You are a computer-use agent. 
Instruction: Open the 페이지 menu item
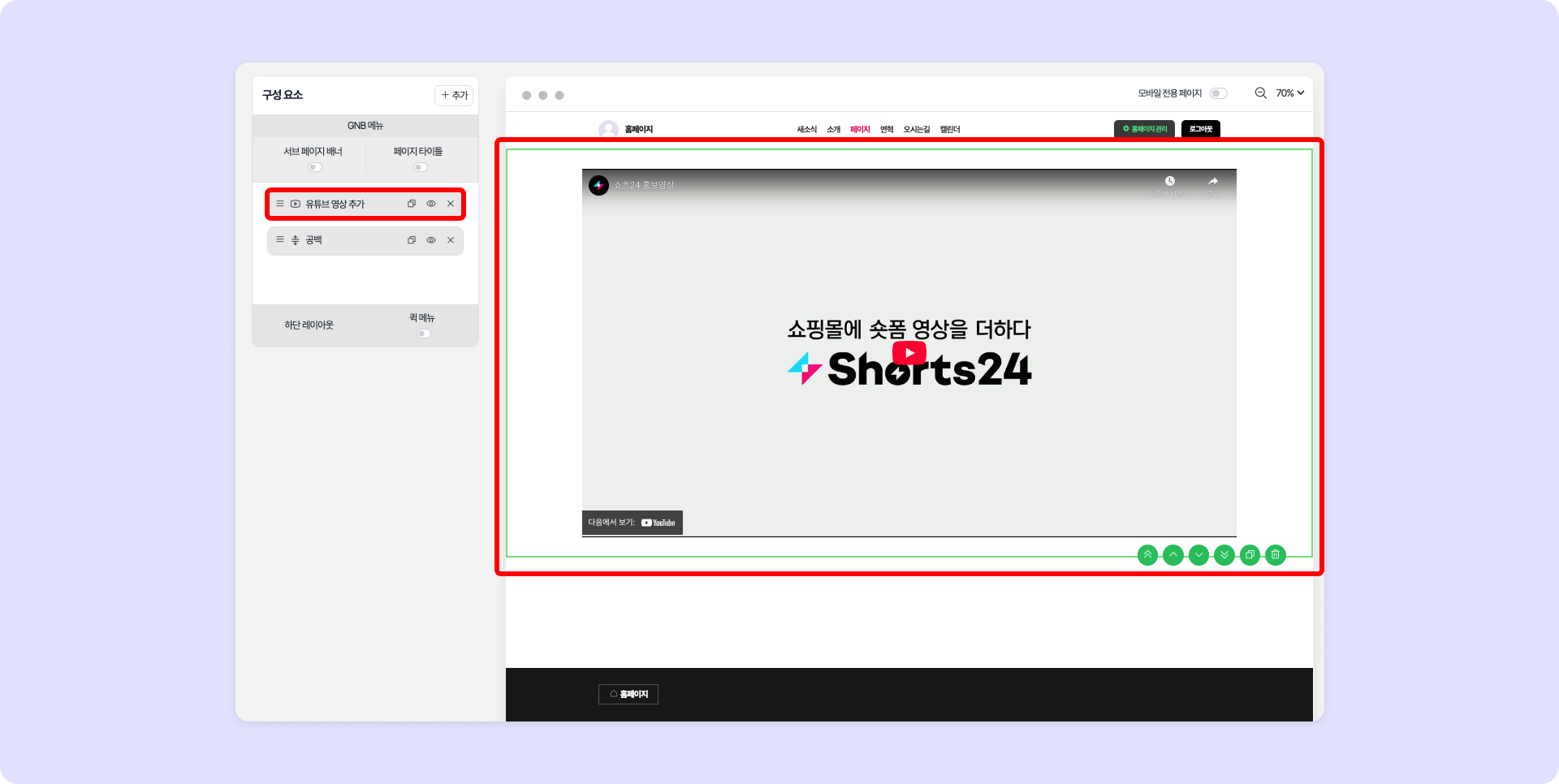point(861,130)
